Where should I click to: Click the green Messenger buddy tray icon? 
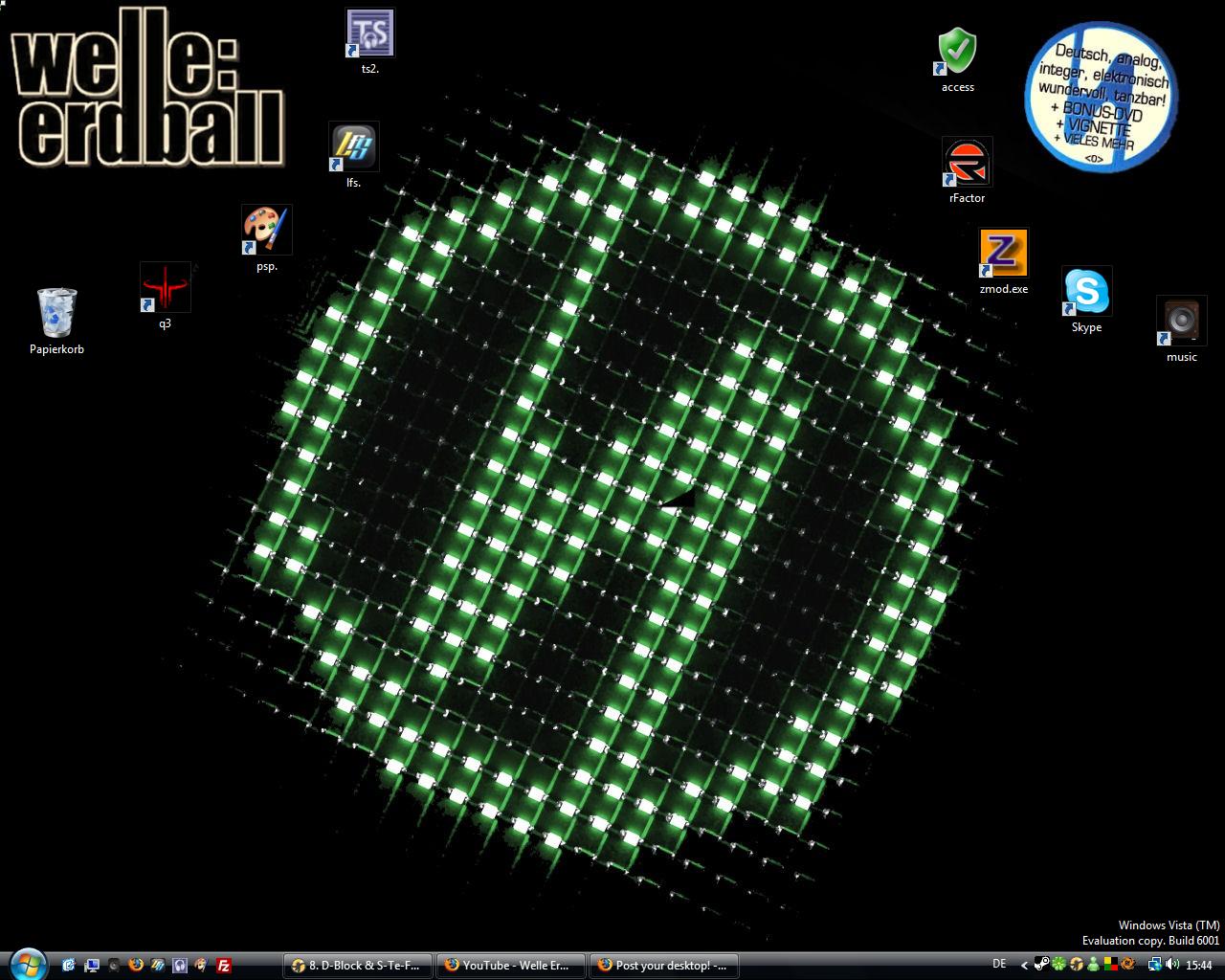tap(1094, 965)
